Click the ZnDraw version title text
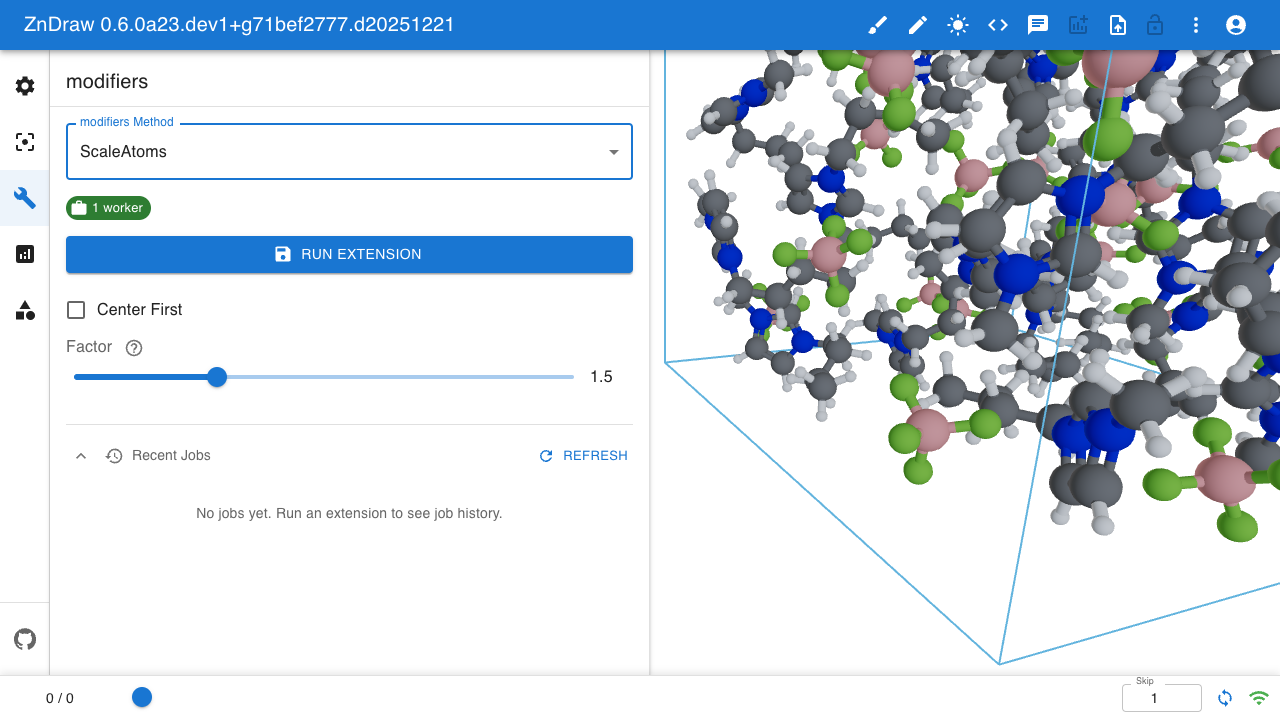 point(240,25)
